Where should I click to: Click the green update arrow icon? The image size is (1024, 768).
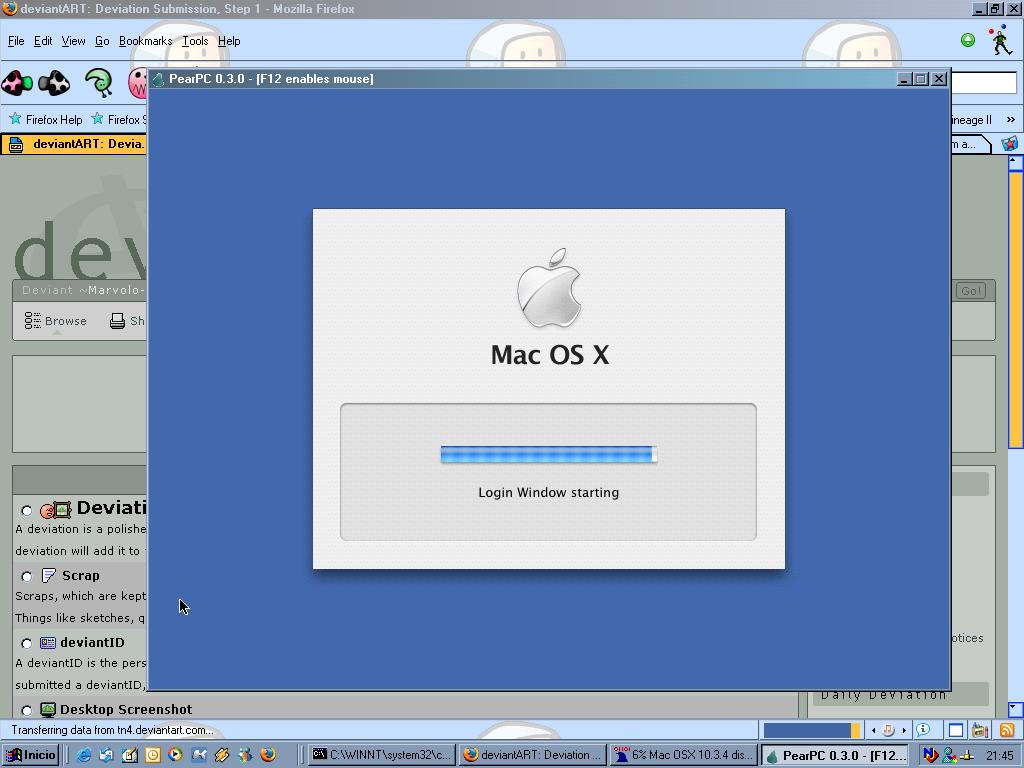click(968, 40)
